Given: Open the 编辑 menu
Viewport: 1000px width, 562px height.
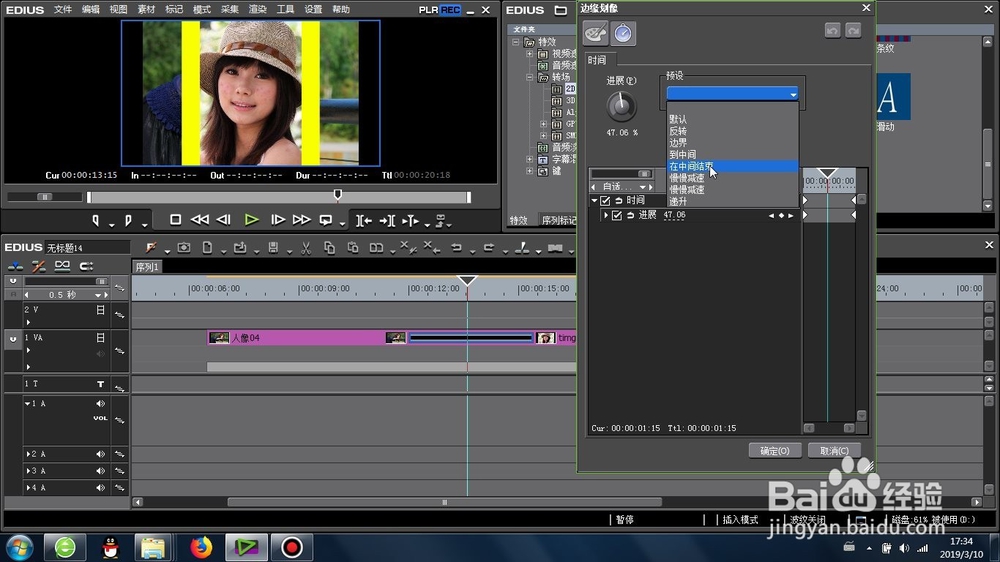Looking at the screenshot, I should [91, 10].
